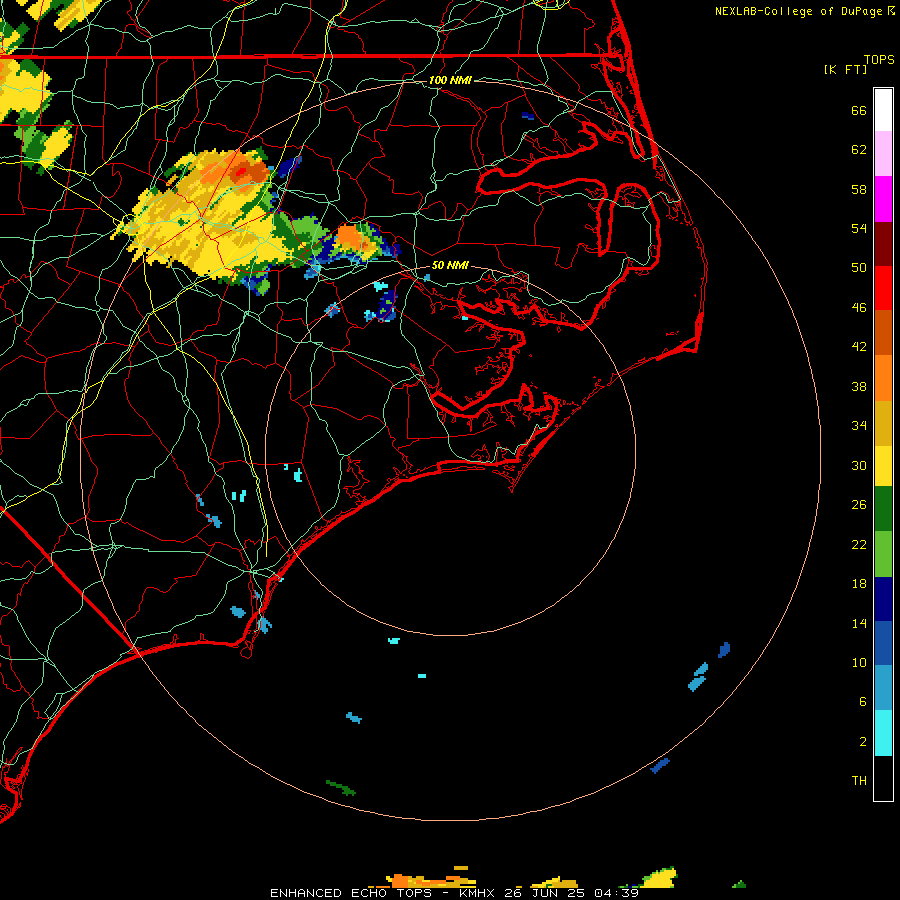The height and width of the screenshot is (900, 900).
Task: Pick the dark green legend swatch
Action: tap(883, 509)
